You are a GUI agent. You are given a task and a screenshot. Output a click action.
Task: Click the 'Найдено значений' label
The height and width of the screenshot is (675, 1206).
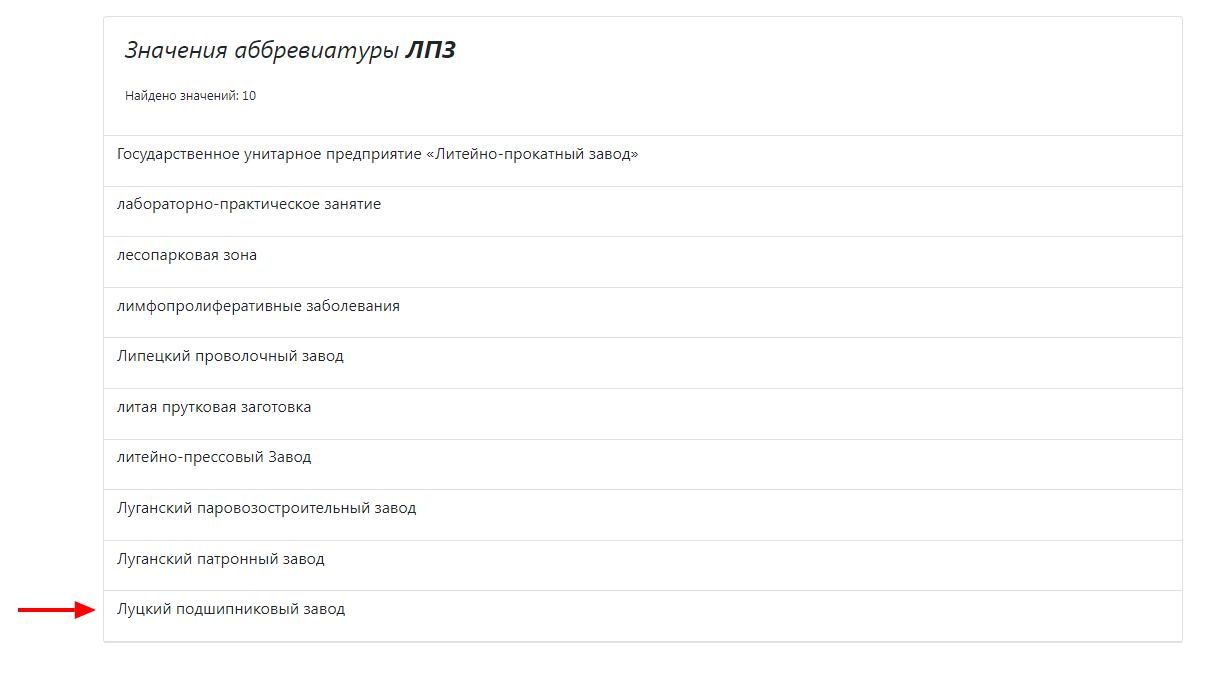point(181,96)
